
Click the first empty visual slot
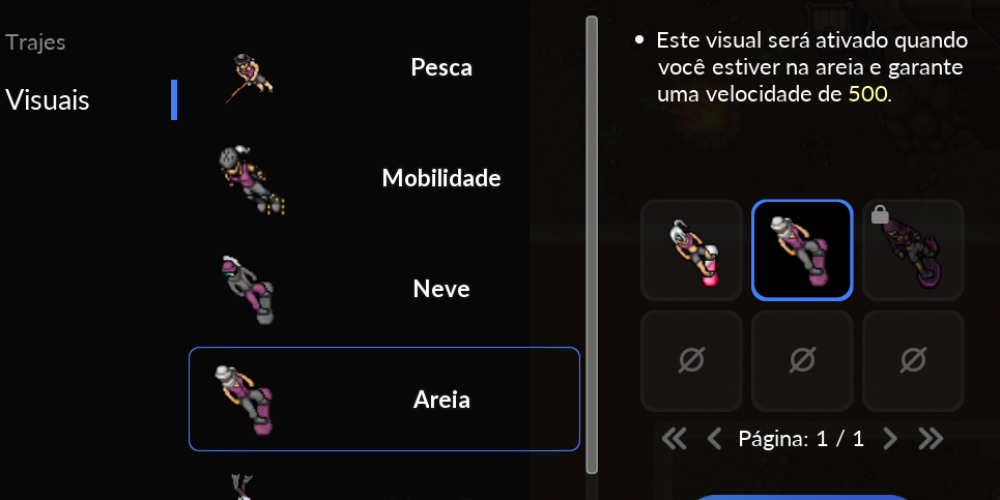pyautogui.click(x=691, y=361)
